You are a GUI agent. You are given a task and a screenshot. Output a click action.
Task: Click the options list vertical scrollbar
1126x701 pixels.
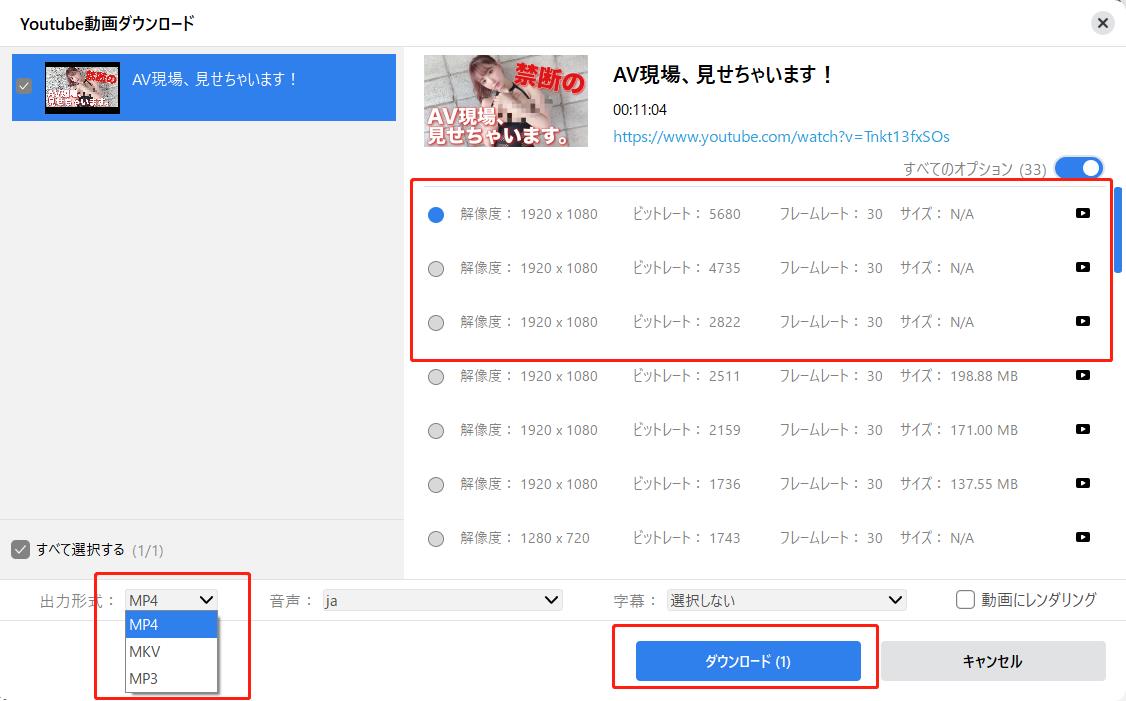click(1117, 230)
